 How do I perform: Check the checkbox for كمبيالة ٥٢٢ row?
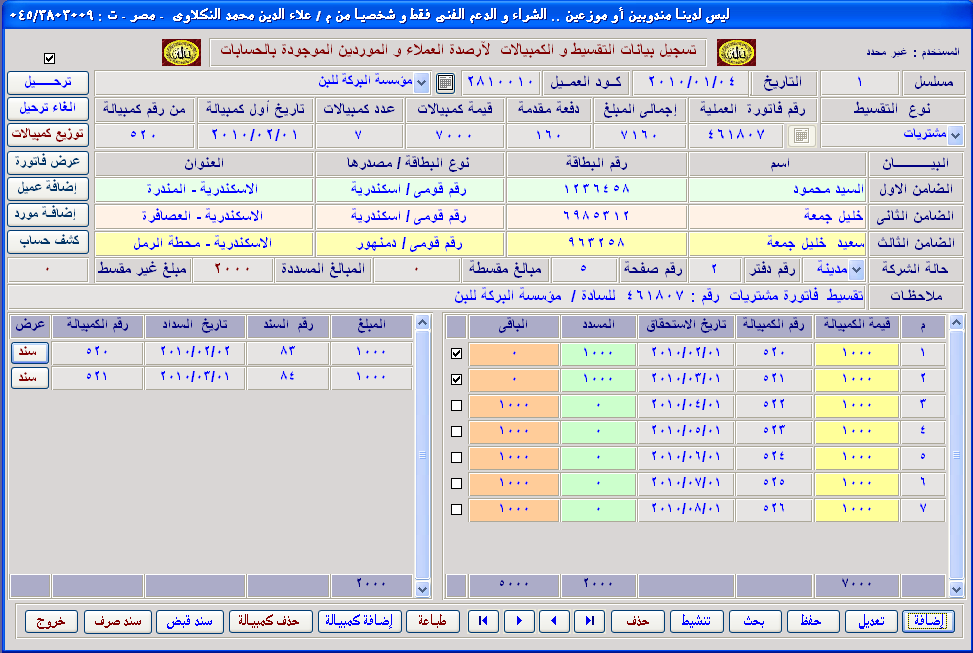457,406
